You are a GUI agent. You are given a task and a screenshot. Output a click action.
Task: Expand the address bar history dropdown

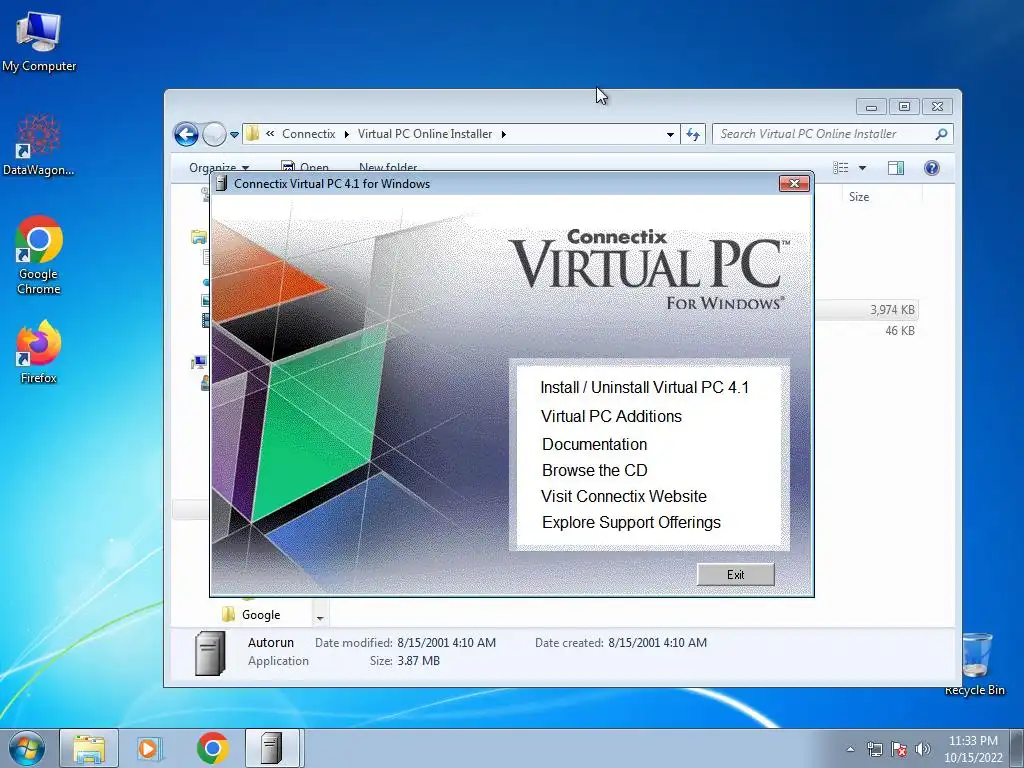(x=670, y=135)
